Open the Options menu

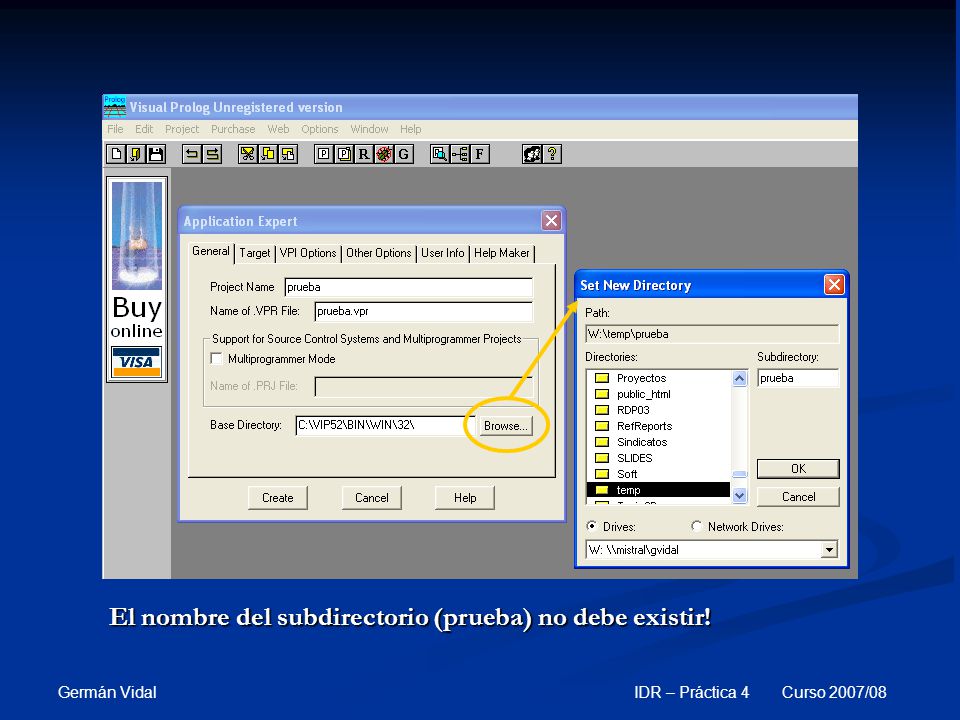click(320, 129)
